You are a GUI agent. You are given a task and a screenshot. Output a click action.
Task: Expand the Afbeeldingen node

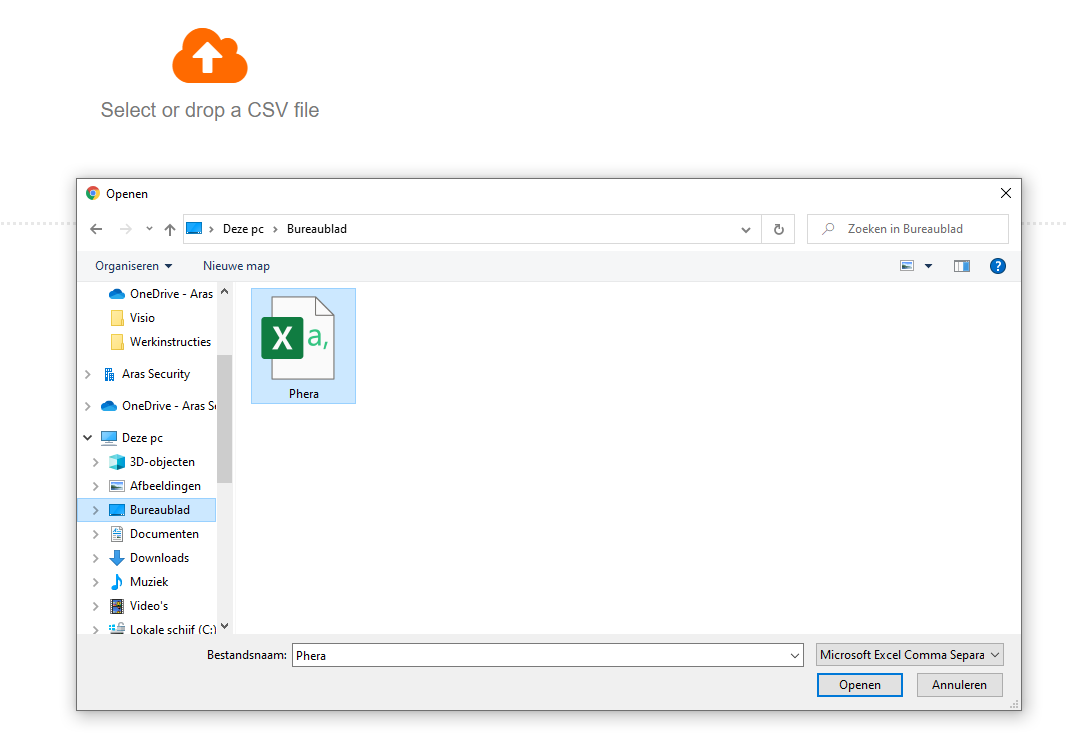[x=96, y=486]
